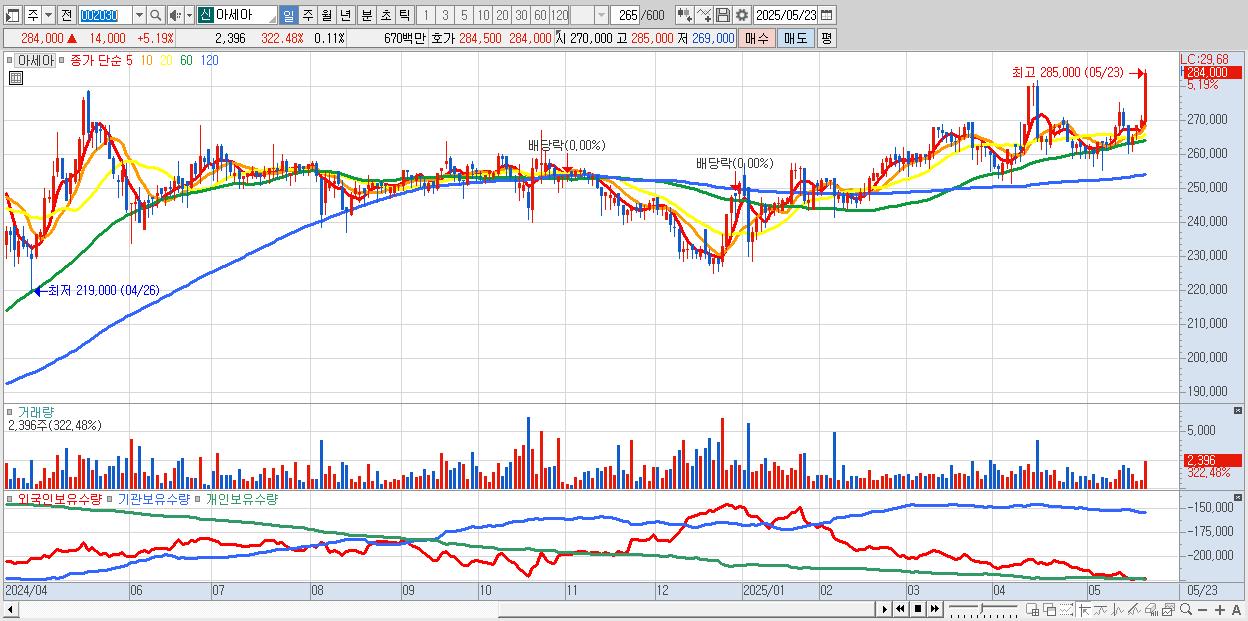This screenshot has width=1248, height=621.
Task: Click the pencil line draw icon
Action: click(1134, 610)
